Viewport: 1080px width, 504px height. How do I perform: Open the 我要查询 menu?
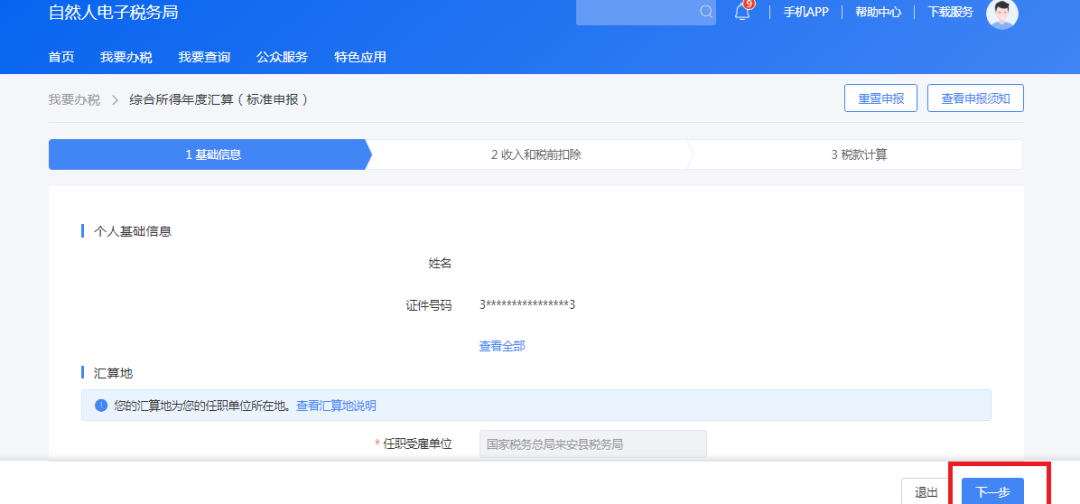coord(204,57)
